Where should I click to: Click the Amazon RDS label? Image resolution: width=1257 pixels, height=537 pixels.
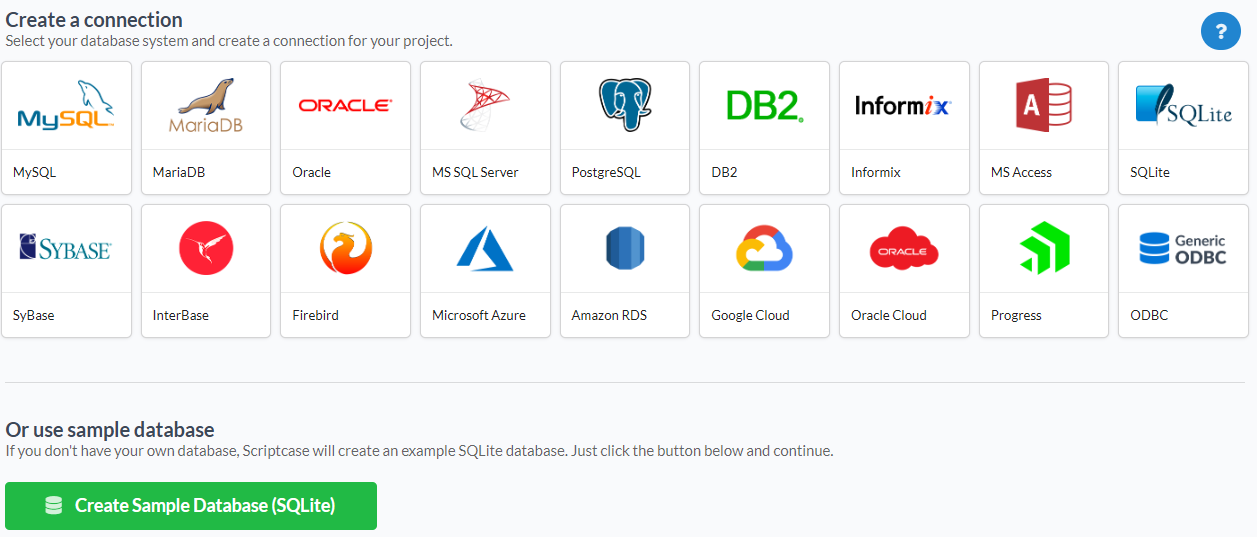click(609, 315)
